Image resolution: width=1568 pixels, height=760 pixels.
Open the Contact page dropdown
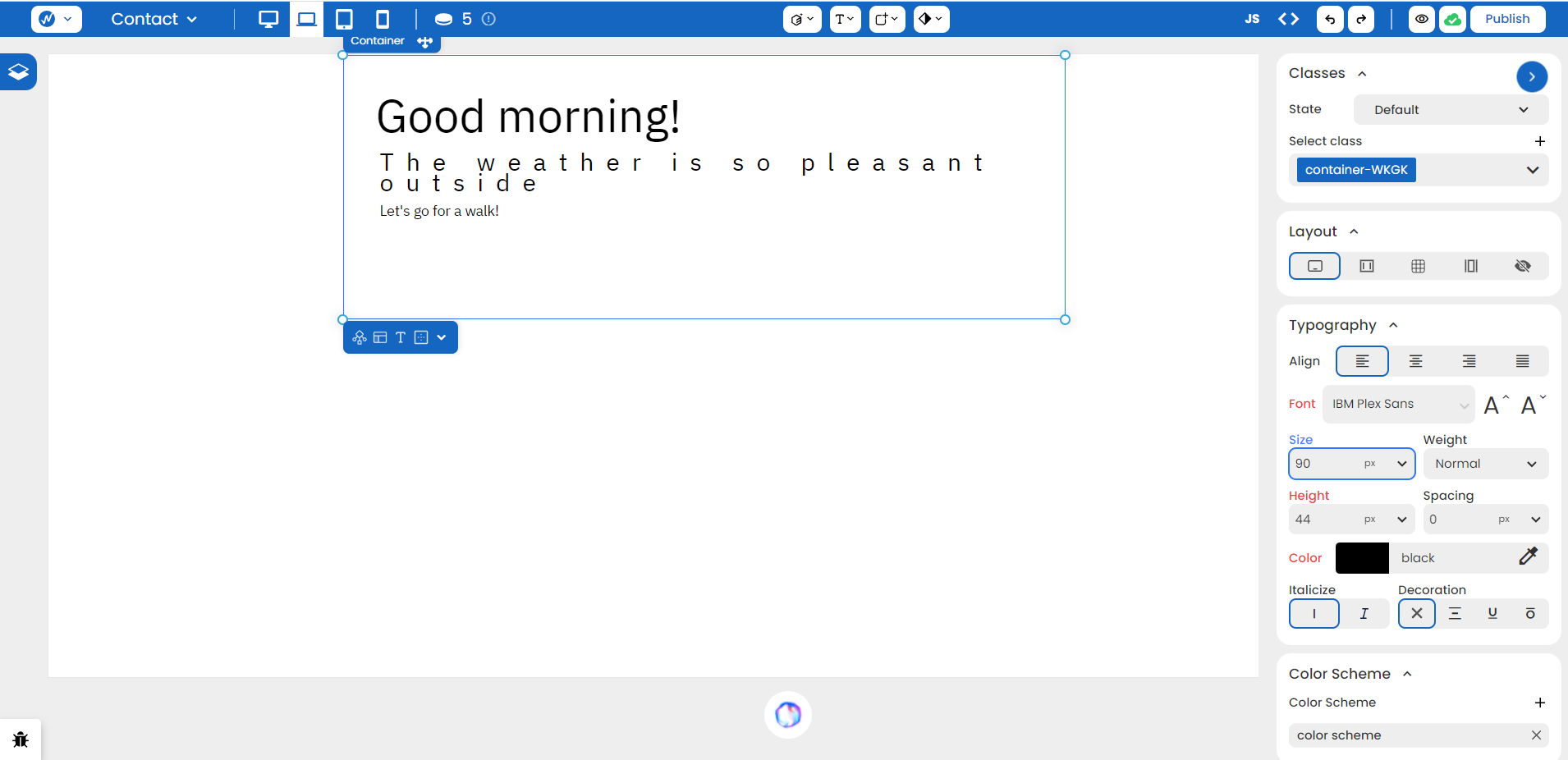tap(154, 19)
